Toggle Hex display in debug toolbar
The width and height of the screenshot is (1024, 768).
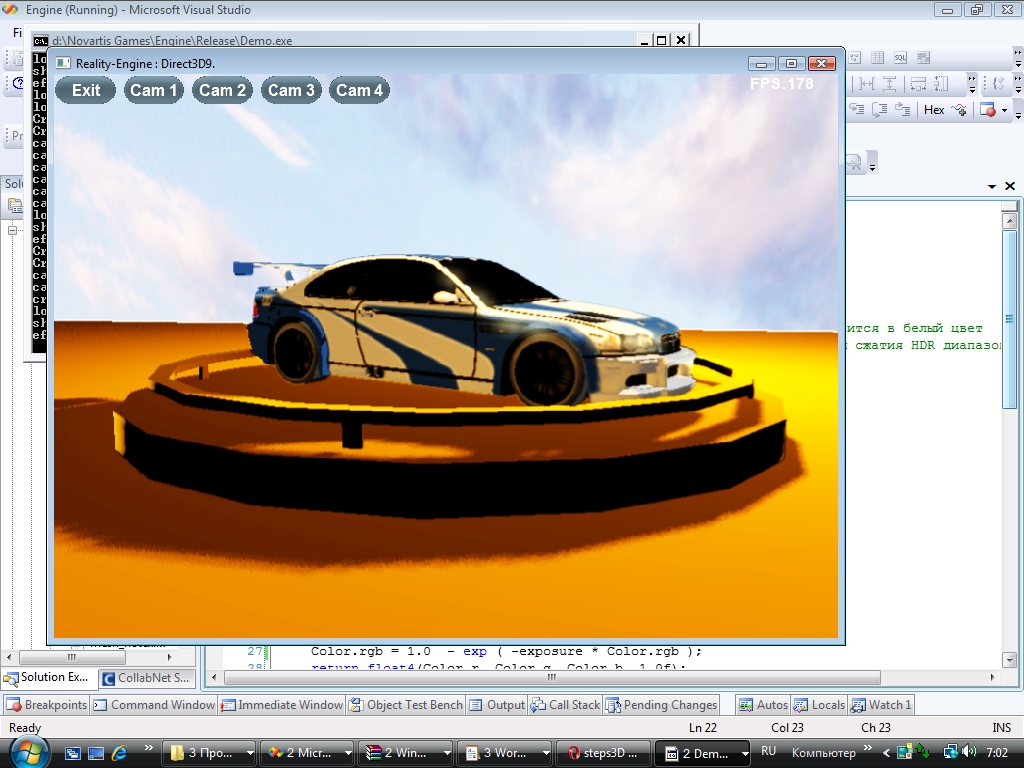934,110
